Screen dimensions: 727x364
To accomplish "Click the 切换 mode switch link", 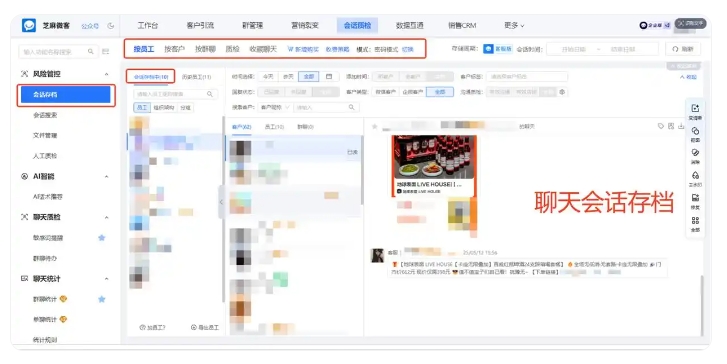I will 408,49.
